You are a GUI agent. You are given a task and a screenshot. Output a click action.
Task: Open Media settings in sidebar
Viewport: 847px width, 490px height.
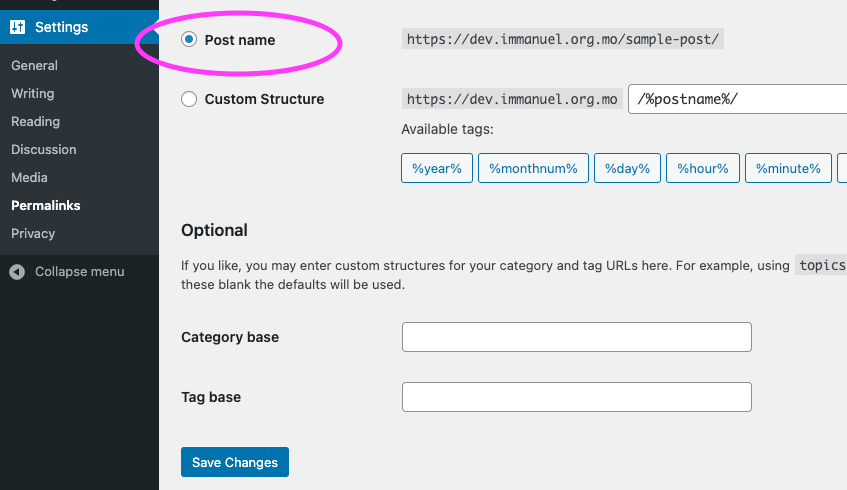pyautogui.click(x=29, y=178)
